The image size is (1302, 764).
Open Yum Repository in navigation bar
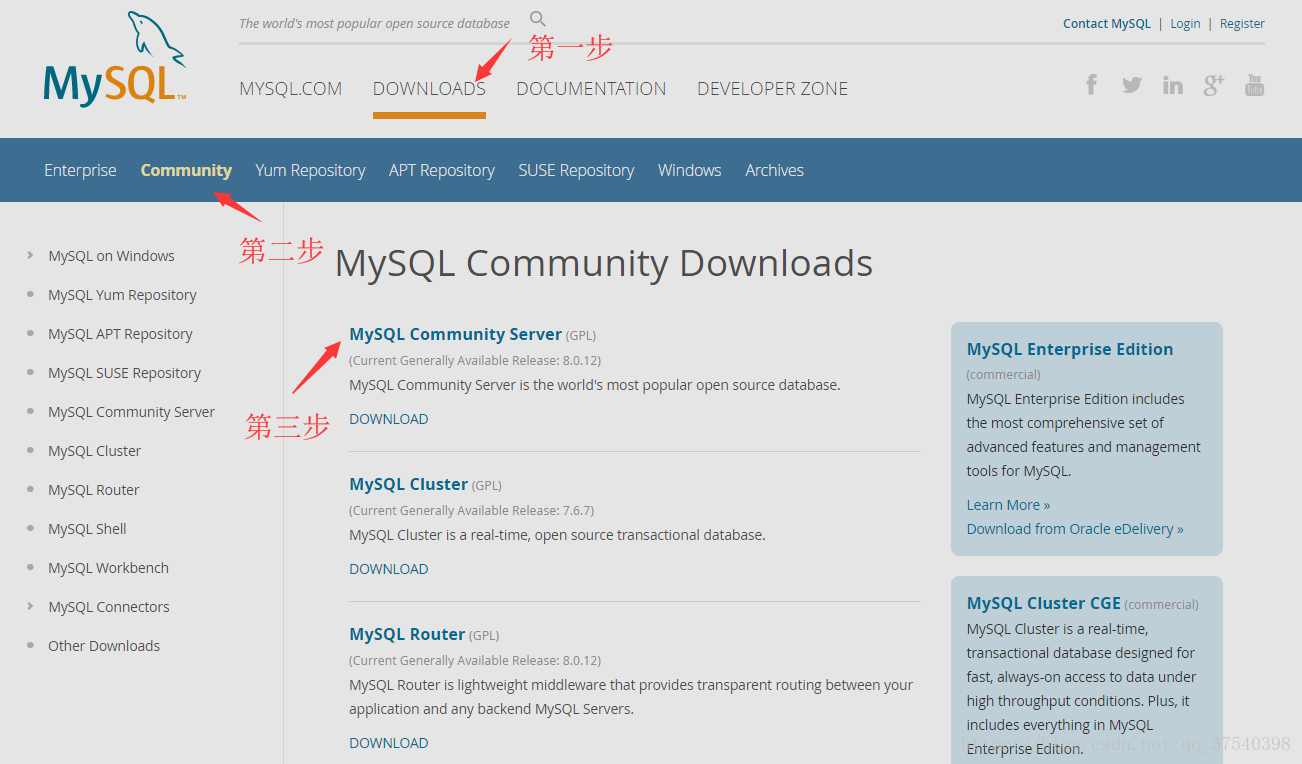click(310, 170)
